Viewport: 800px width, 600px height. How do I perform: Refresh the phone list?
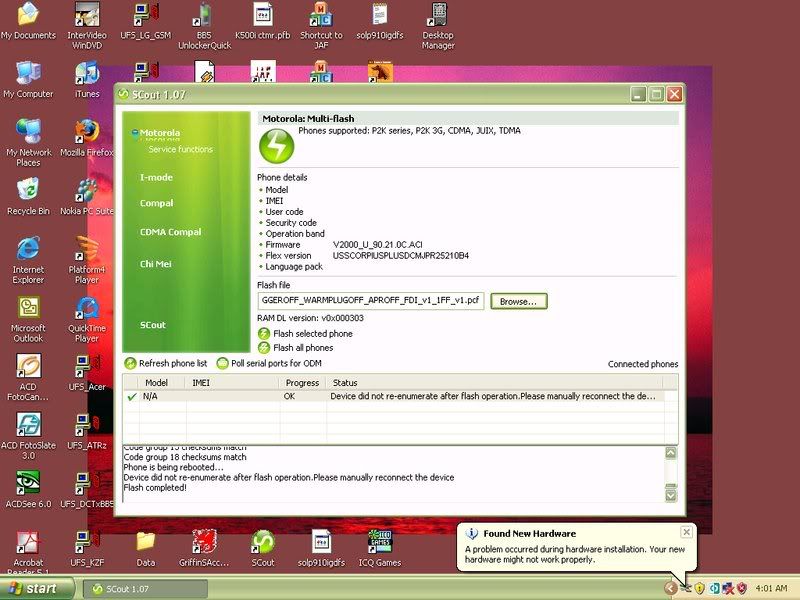coord(166,363)
